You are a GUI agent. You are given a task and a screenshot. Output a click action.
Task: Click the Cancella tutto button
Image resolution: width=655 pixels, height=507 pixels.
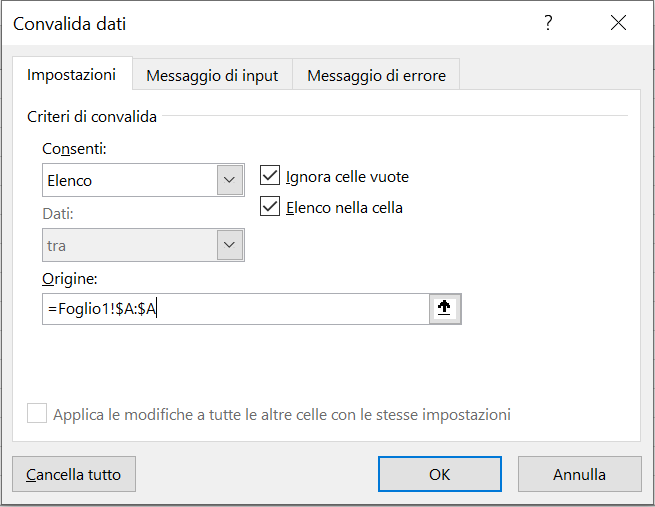[74, 474]
